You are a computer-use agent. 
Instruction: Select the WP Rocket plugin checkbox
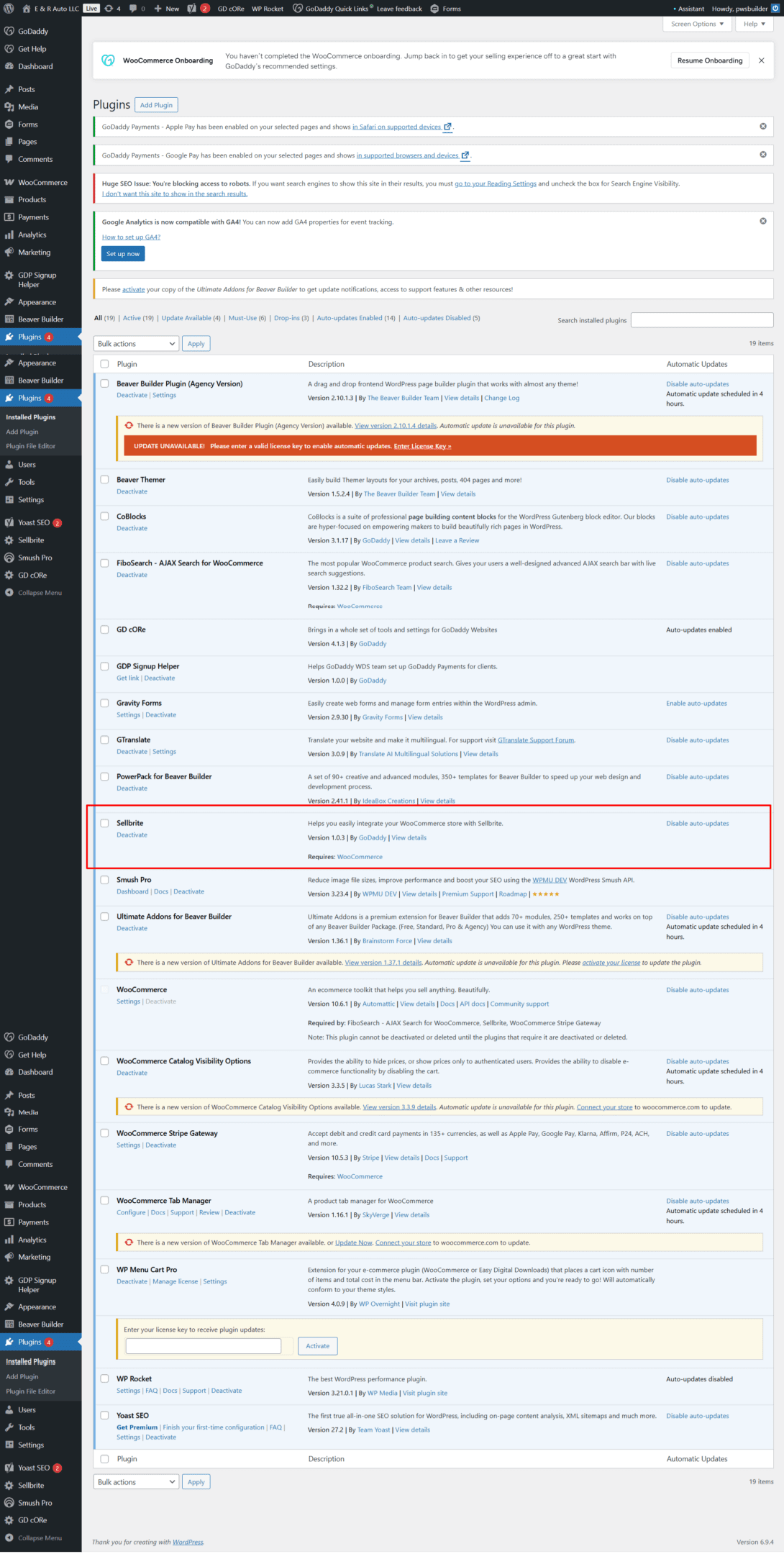pyautogui.click(x=104, y=1379)
